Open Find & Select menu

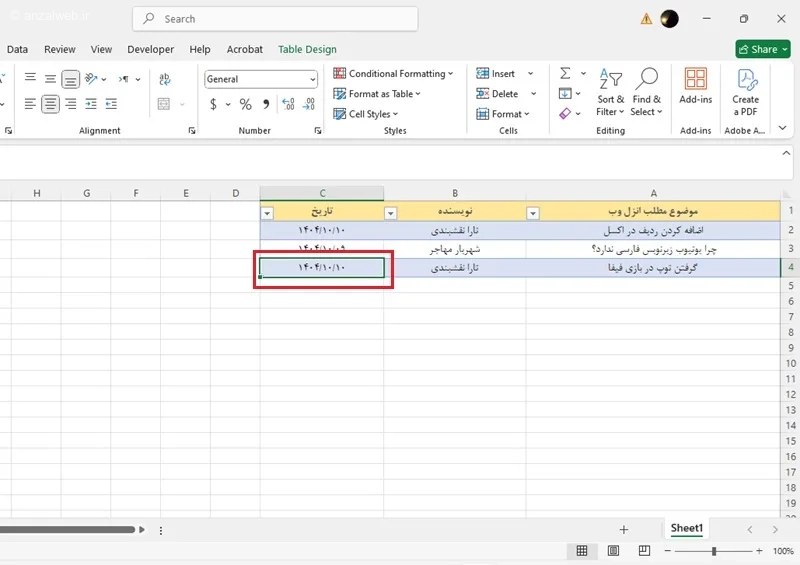pos(646,92)
